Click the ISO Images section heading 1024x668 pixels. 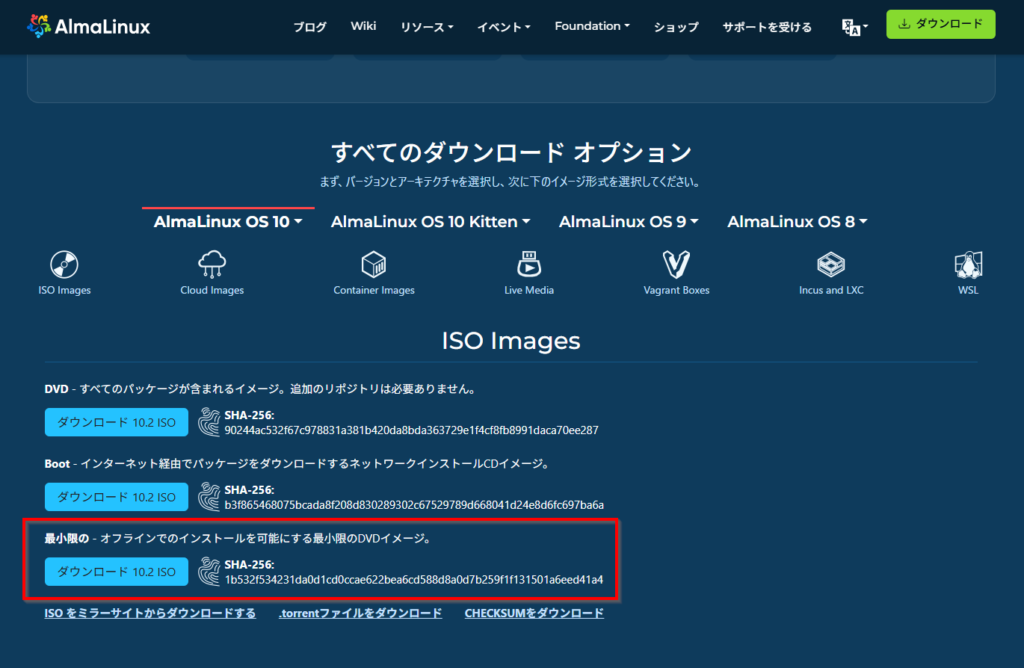coord(511,341)
